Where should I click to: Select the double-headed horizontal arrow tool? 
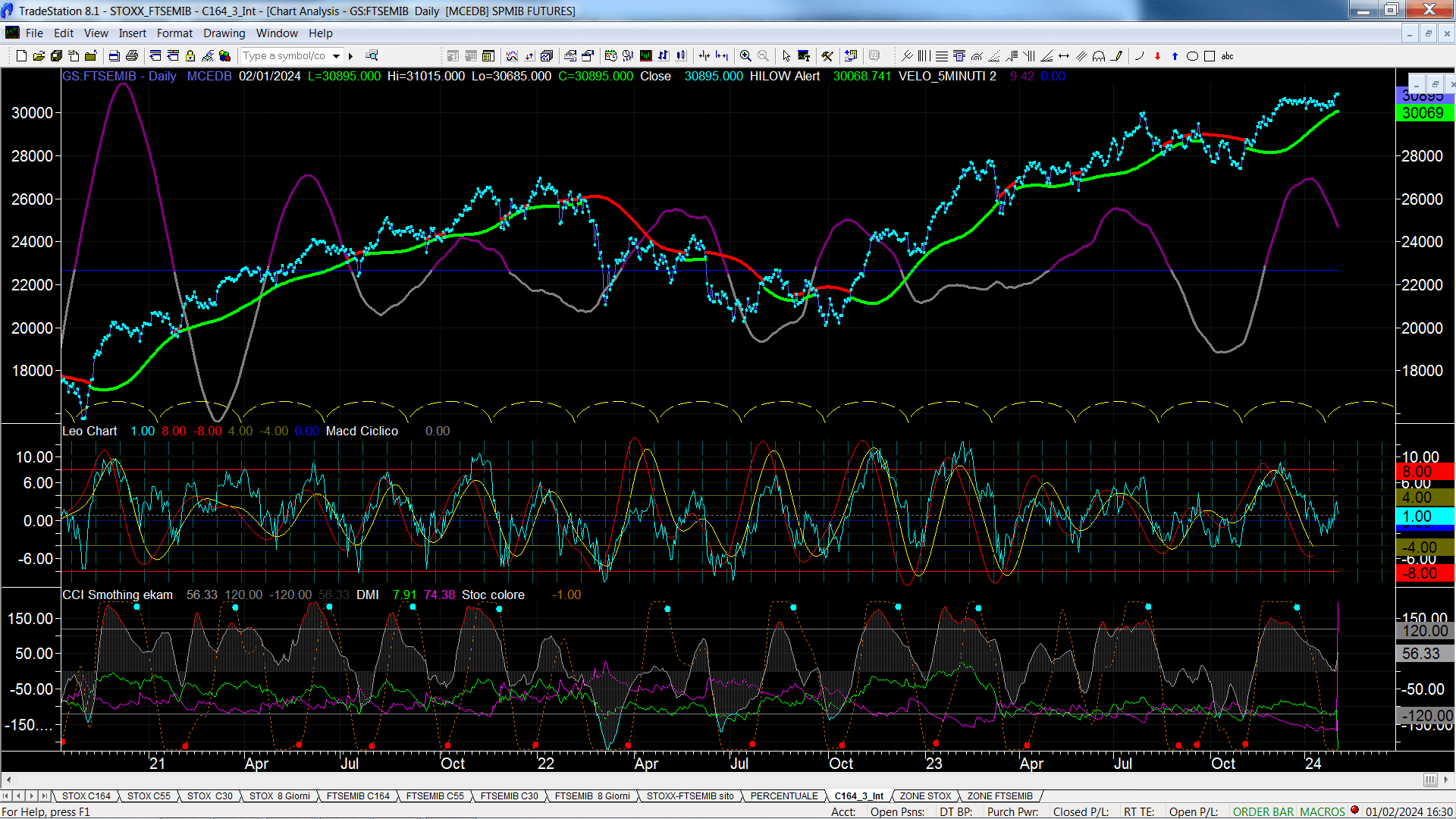[x=1064, y=55]
